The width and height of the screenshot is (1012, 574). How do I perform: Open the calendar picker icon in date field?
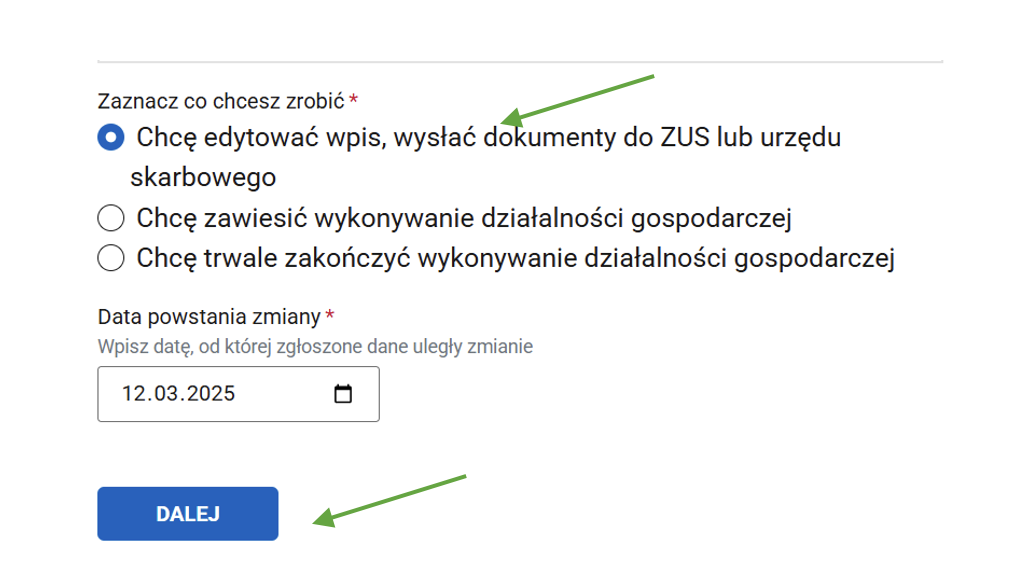coord(343,394)
